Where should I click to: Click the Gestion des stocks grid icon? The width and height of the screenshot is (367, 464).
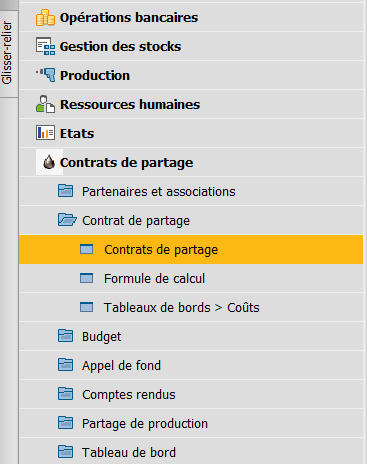pyautogui.click(x=45, y=46)
